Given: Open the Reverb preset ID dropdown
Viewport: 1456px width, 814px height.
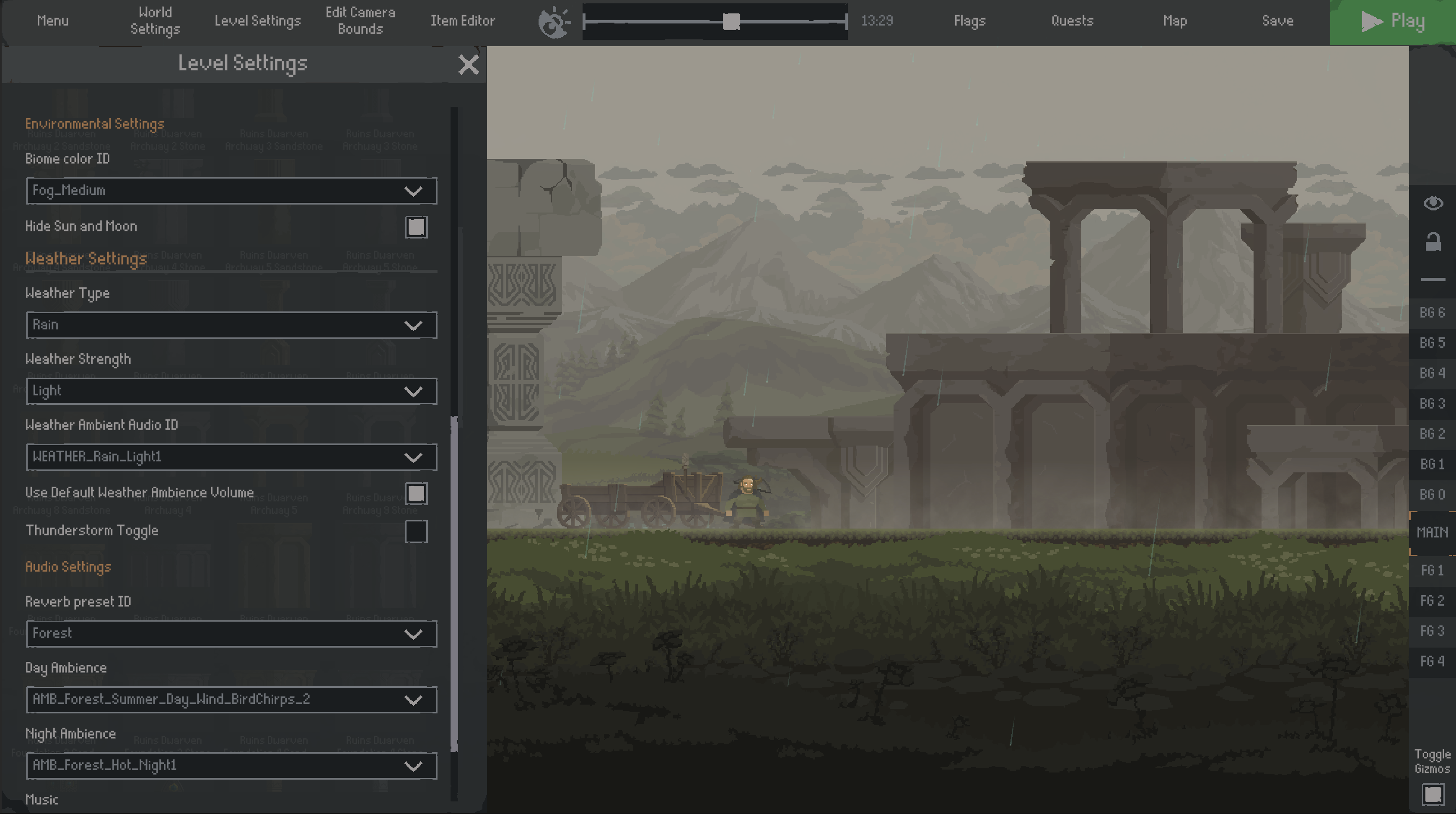Looking at the screenshot, I should coord(231,634).
